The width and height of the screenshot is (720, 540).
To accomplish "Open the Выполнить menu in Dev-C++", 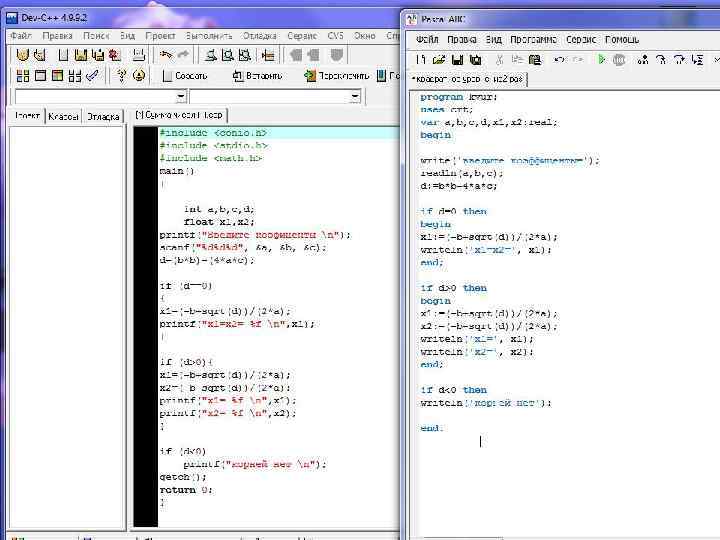I will (209, 35).
